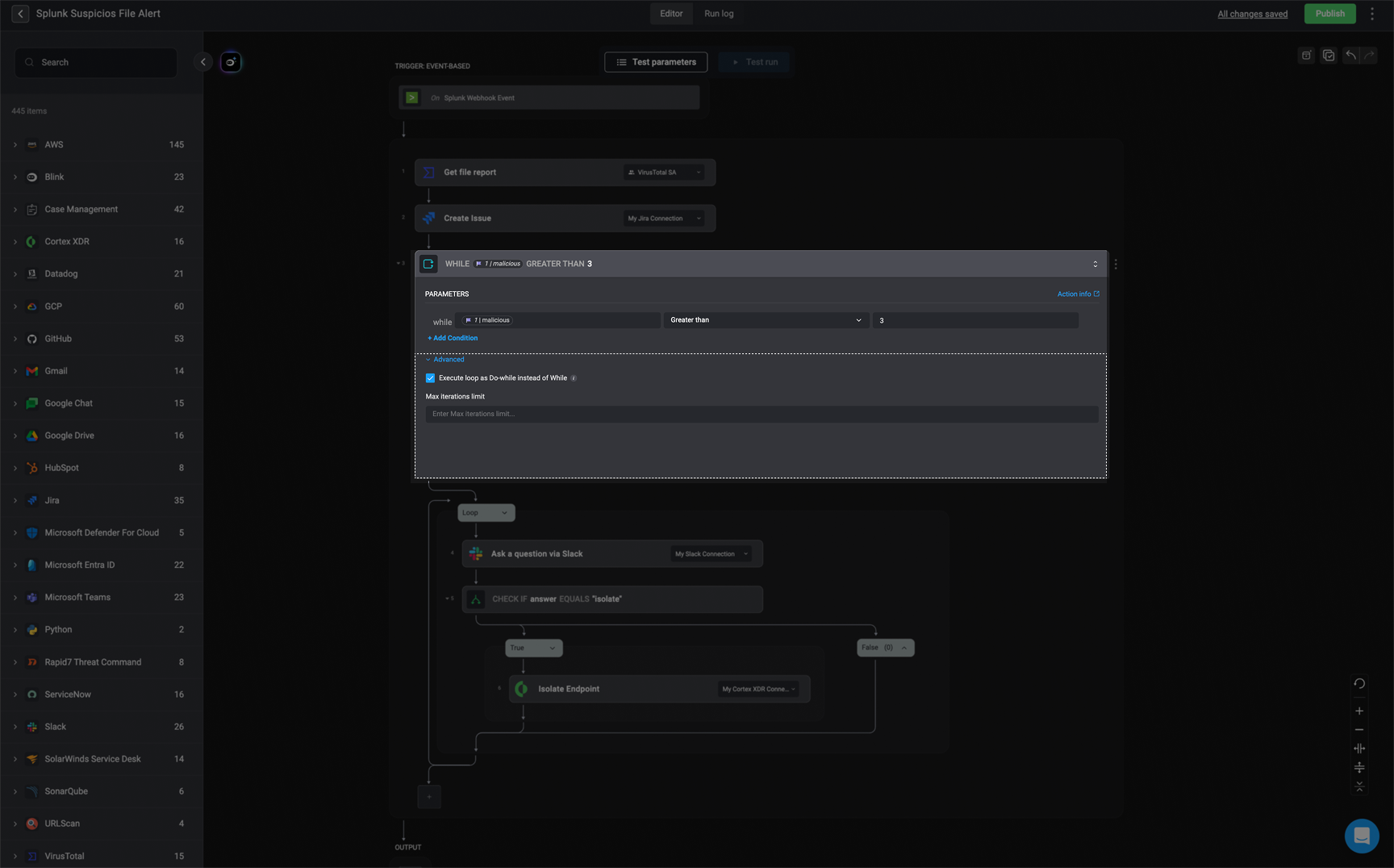
Task: Click the condition value field containing 3
Action: [975, 320]
